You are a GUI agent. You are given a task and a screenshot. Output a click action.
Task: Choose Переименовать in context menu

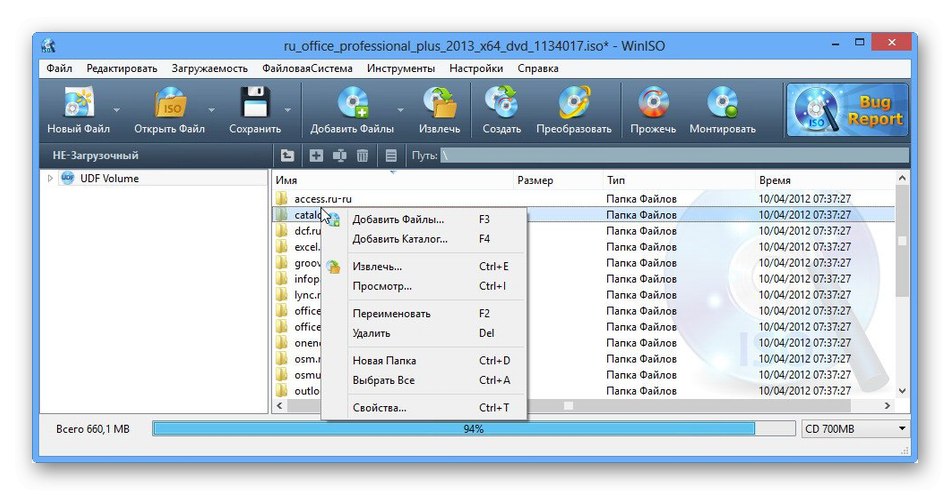click(x=424, y=314)
